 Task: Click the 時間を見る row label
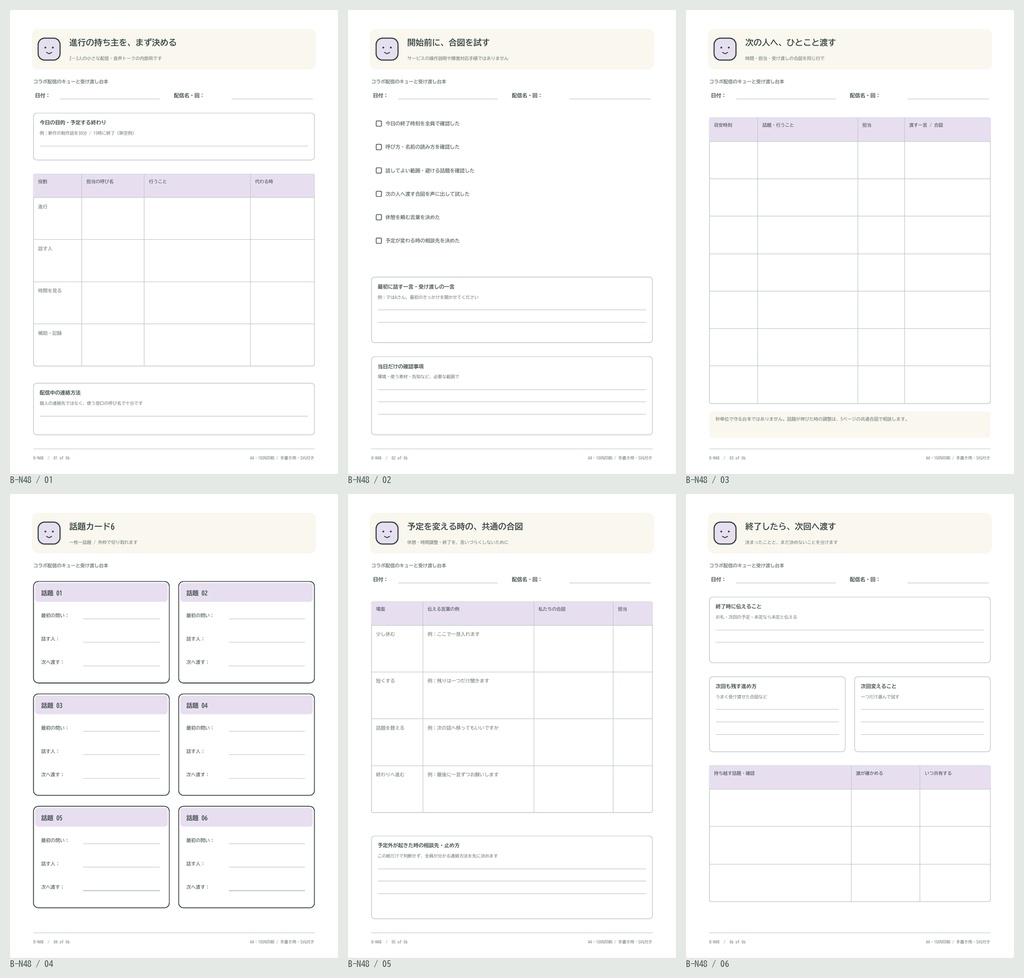click(x=50, y=291)
